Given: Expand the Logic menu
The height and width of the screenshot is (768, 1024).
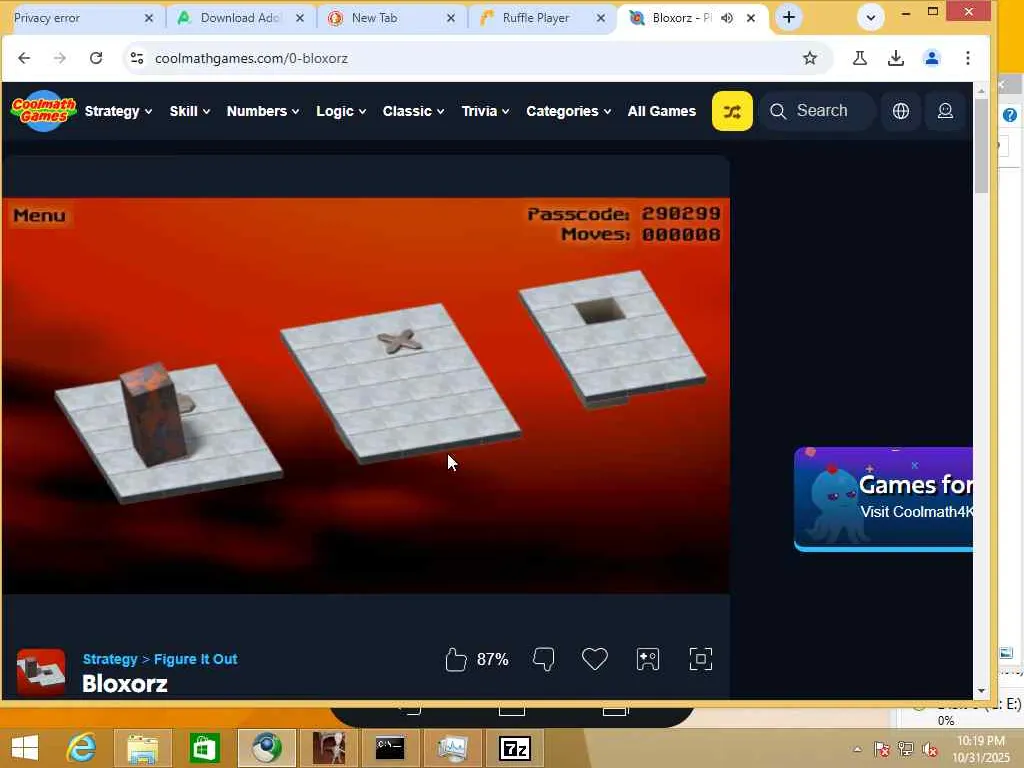Looking at the screenshot, I should coord(341,111).
